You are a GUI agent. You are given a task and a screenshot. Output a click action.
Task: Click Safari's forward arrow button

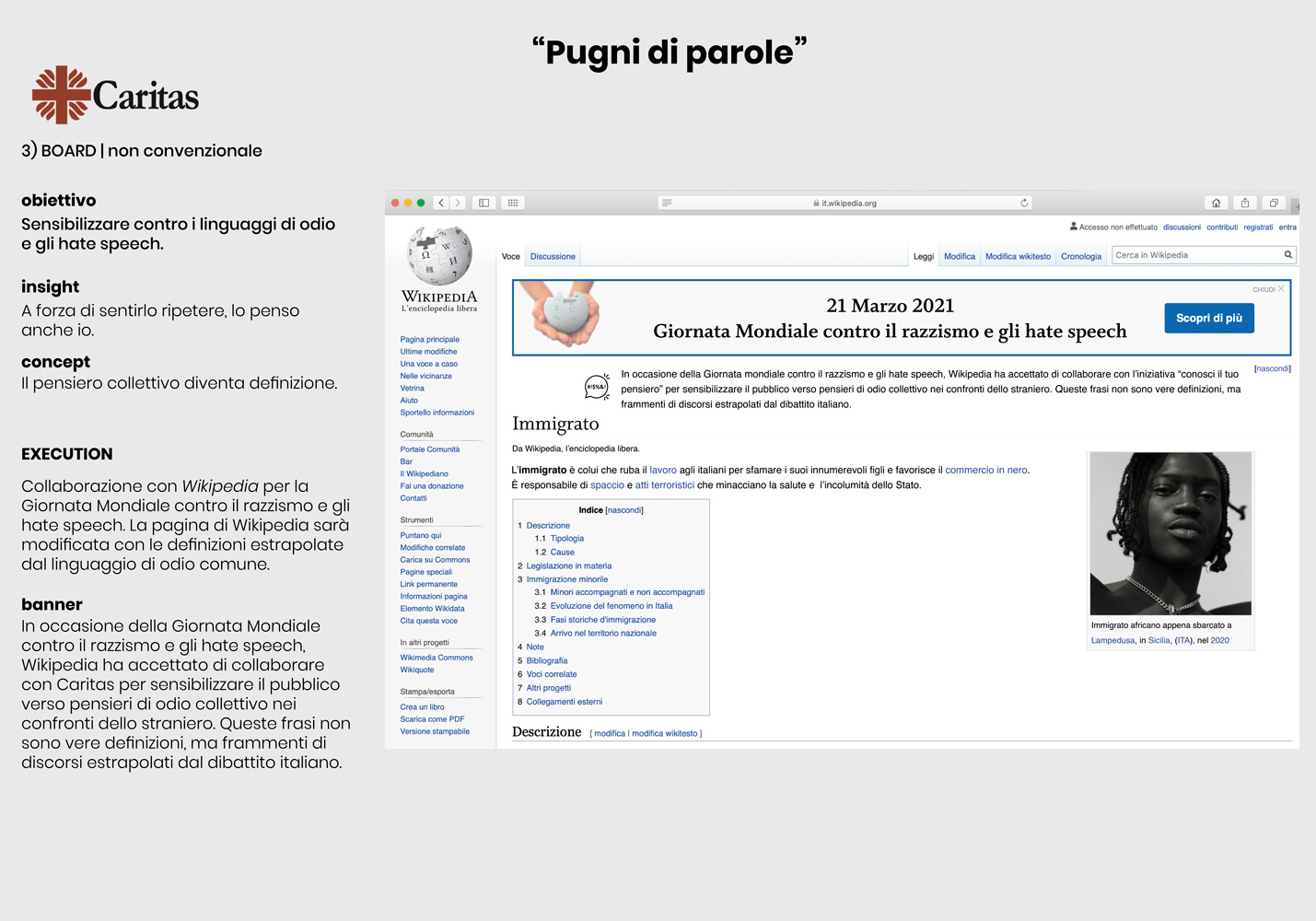(458, 203)
